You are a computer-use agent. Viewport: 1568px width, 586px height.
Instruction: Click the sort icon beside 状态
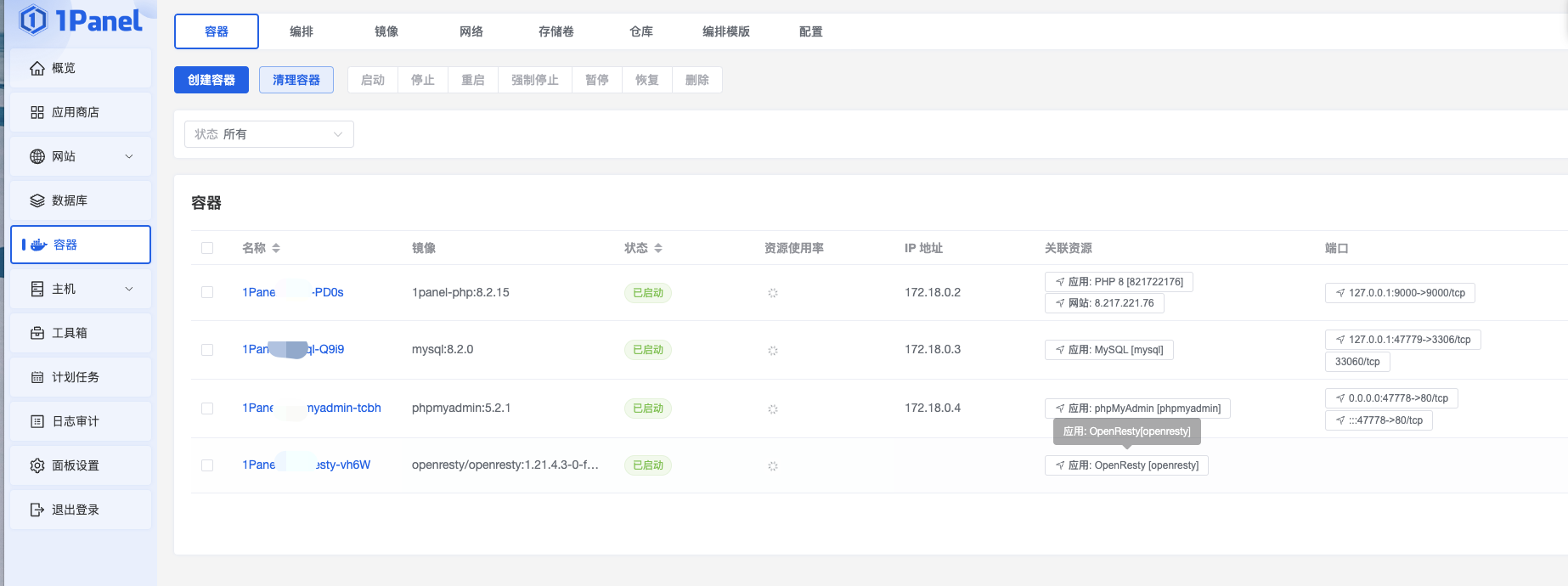658,248
